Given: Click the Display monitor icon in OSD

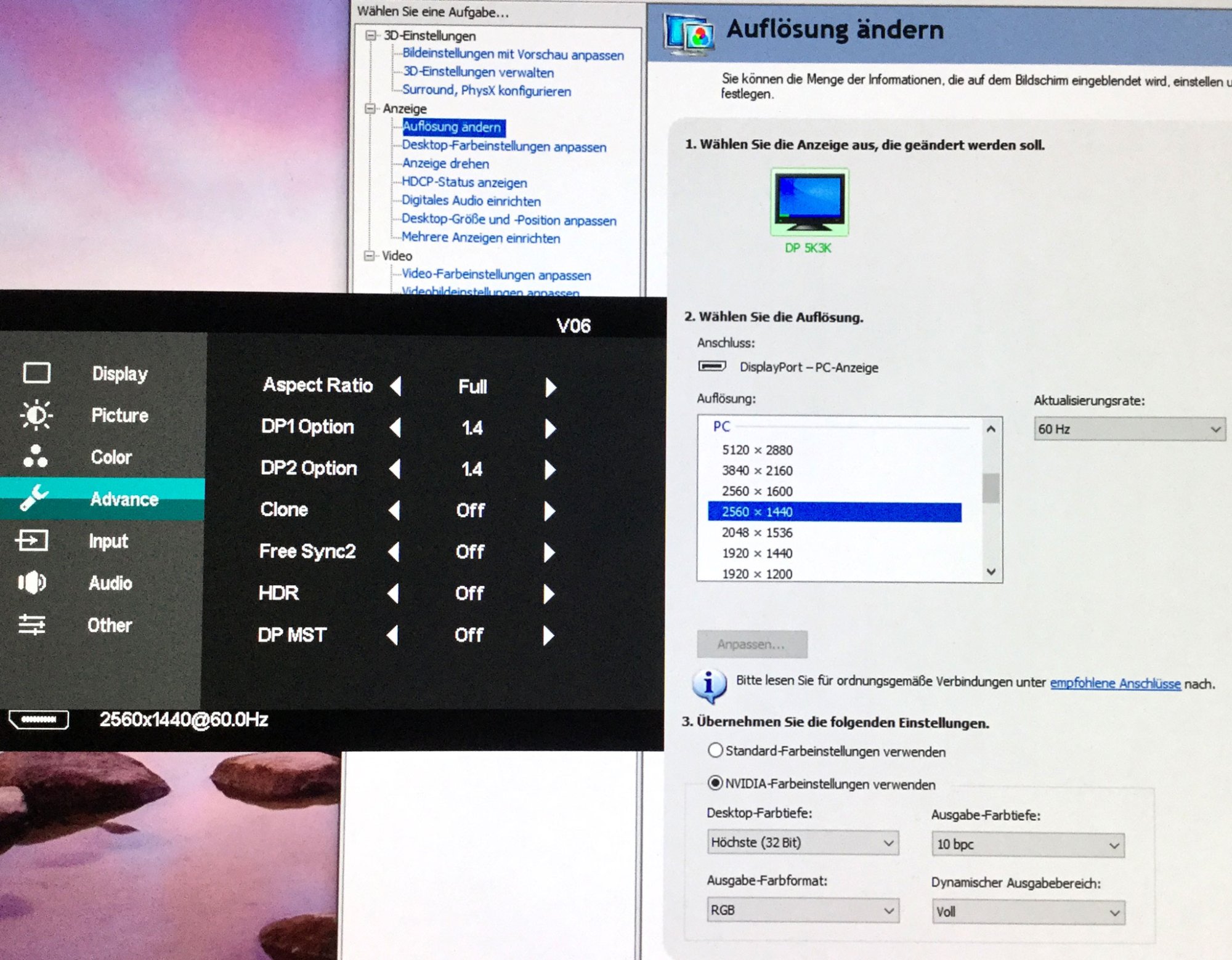Looking at the screenshot, I should 36,373.
